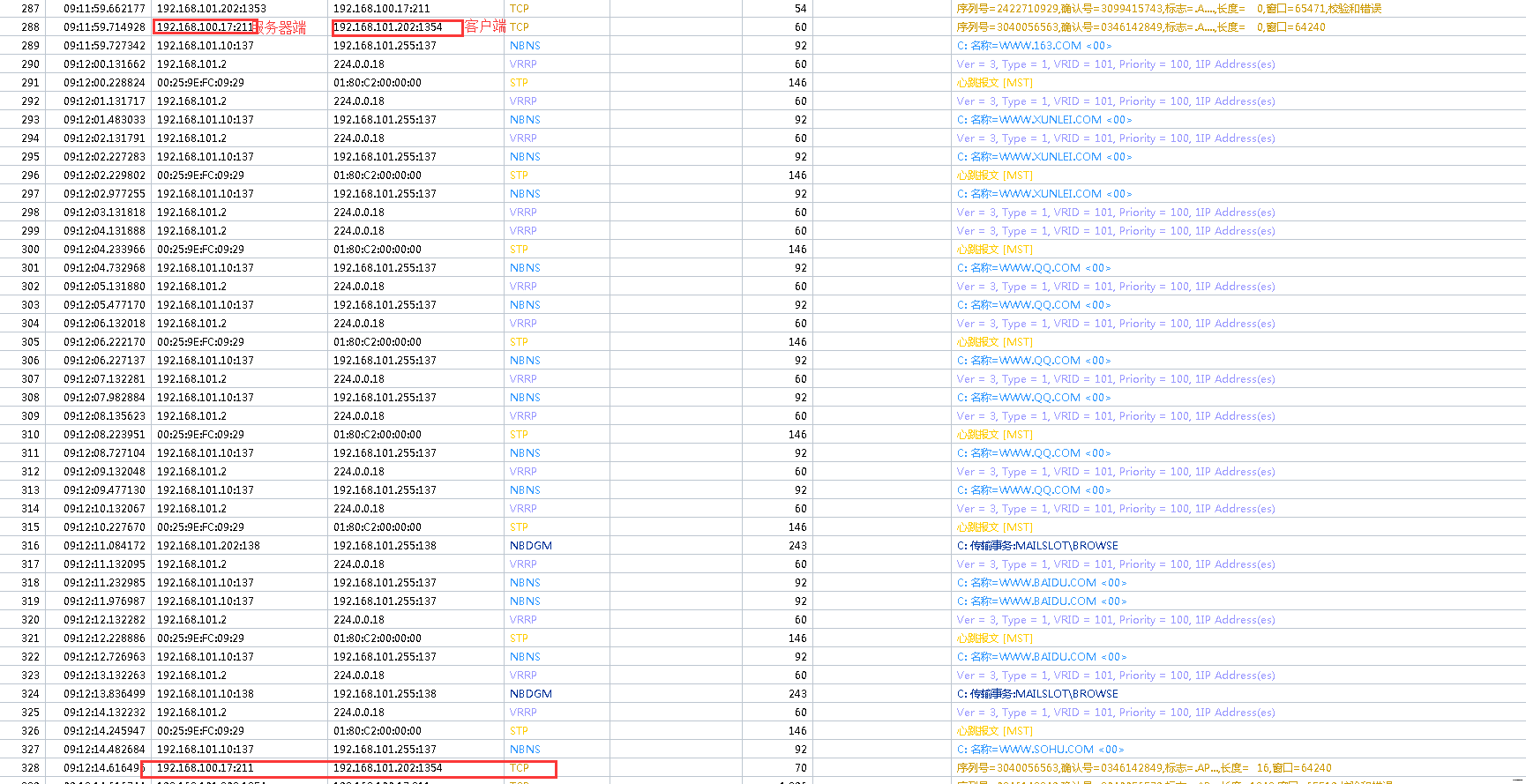Viewport: 1526px width, 784px height.
Task: Click timestamp 09:12:08.223951
Action: [x=104, y=435]
